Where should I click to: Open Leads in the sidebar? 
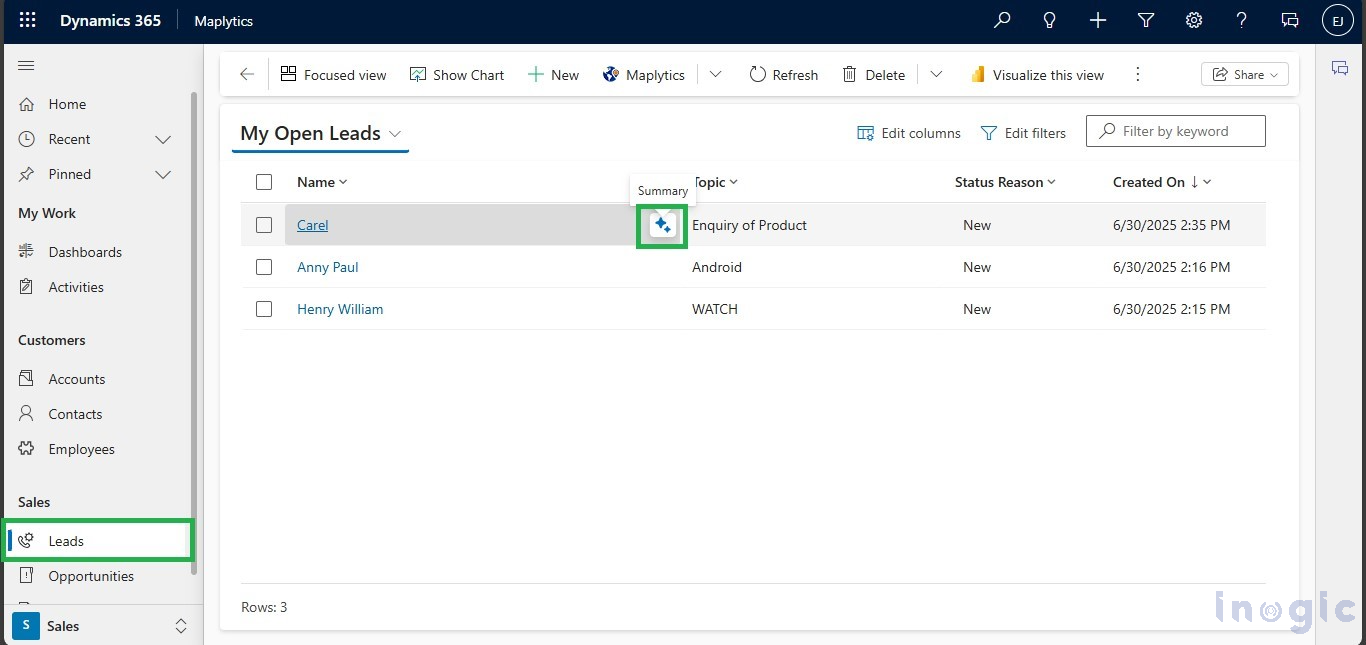click(98, 541)
